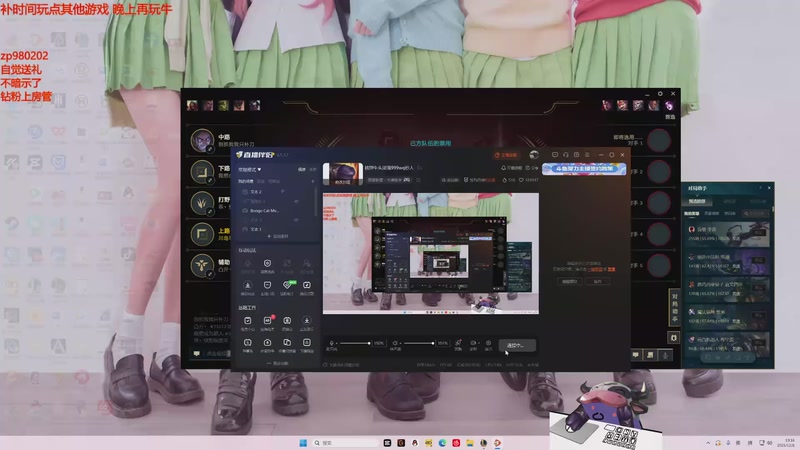Adjust the microphone volume slider
Viewport: 800px width, 450px height.
click(x=355, y=343)
